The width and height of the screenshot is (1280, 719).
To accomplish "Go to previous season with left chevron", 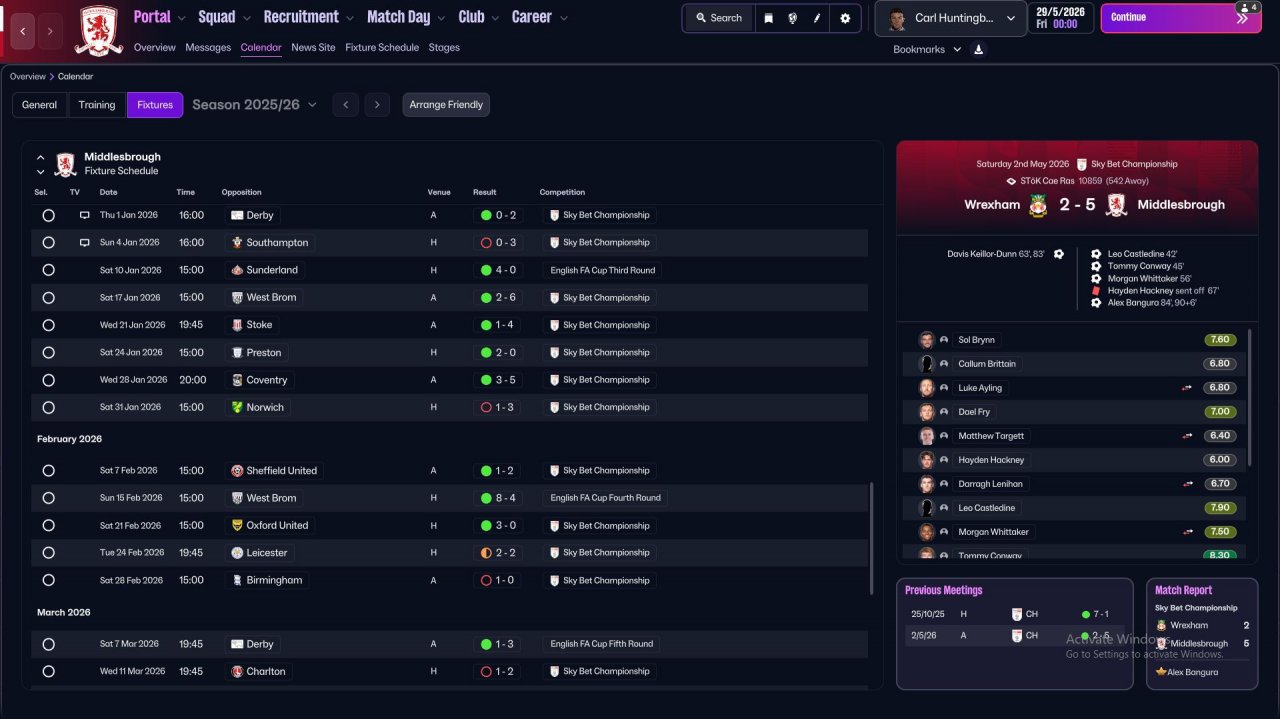I will pos(346,105).
